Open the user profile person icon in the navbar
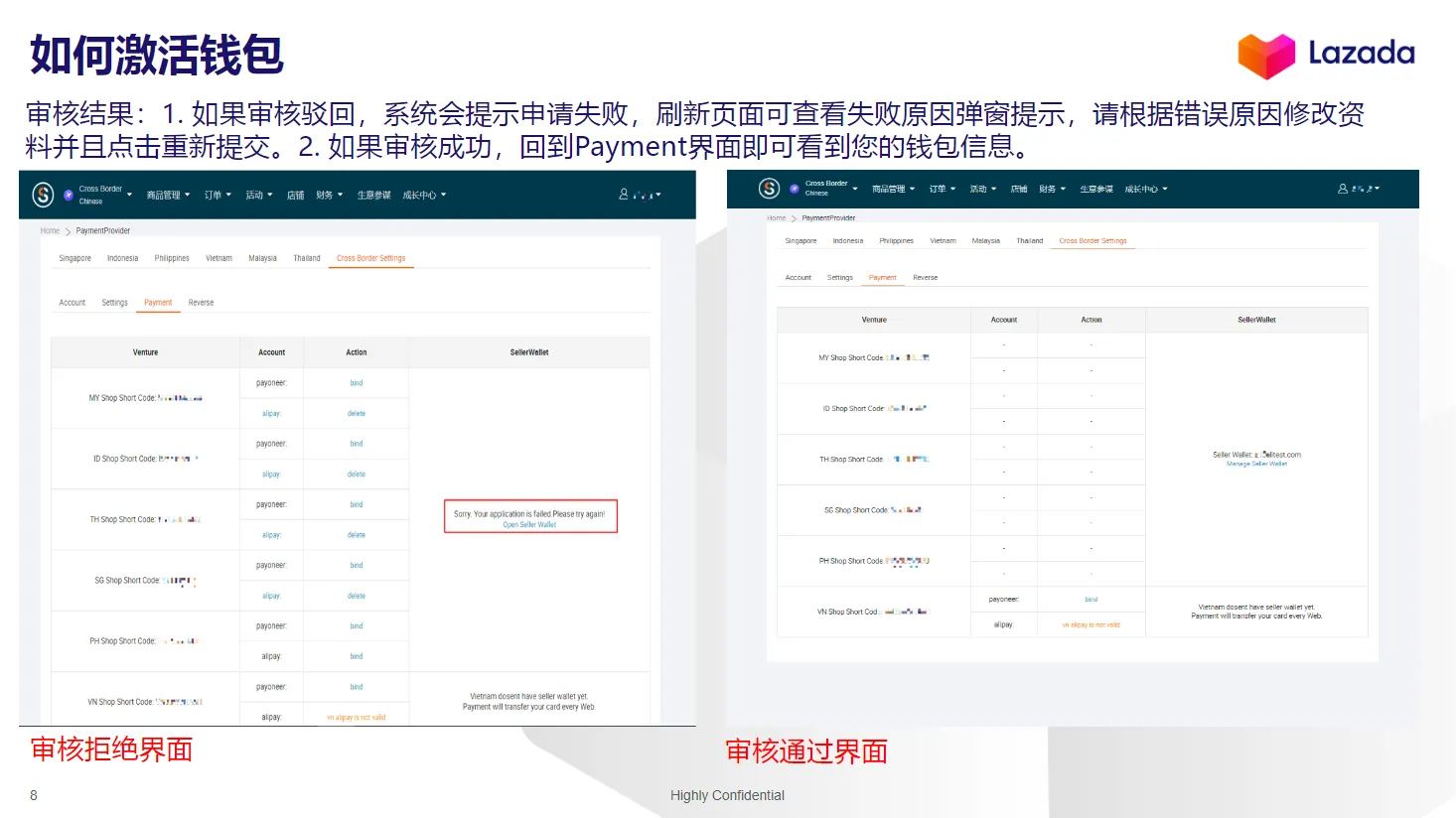The height and width of the screenshot is (818, 1456). pos(624,194)
